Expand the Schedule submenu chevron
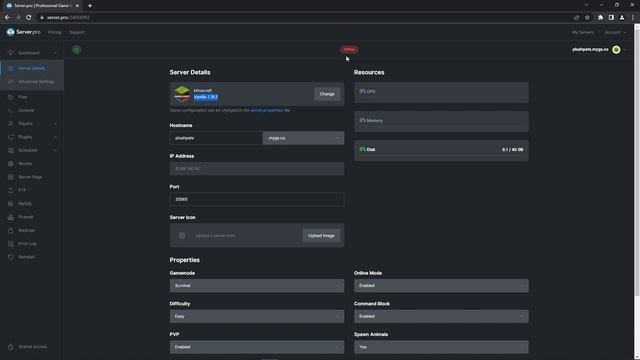Screen dimensions: 640x360 click(x=55, y=150)
